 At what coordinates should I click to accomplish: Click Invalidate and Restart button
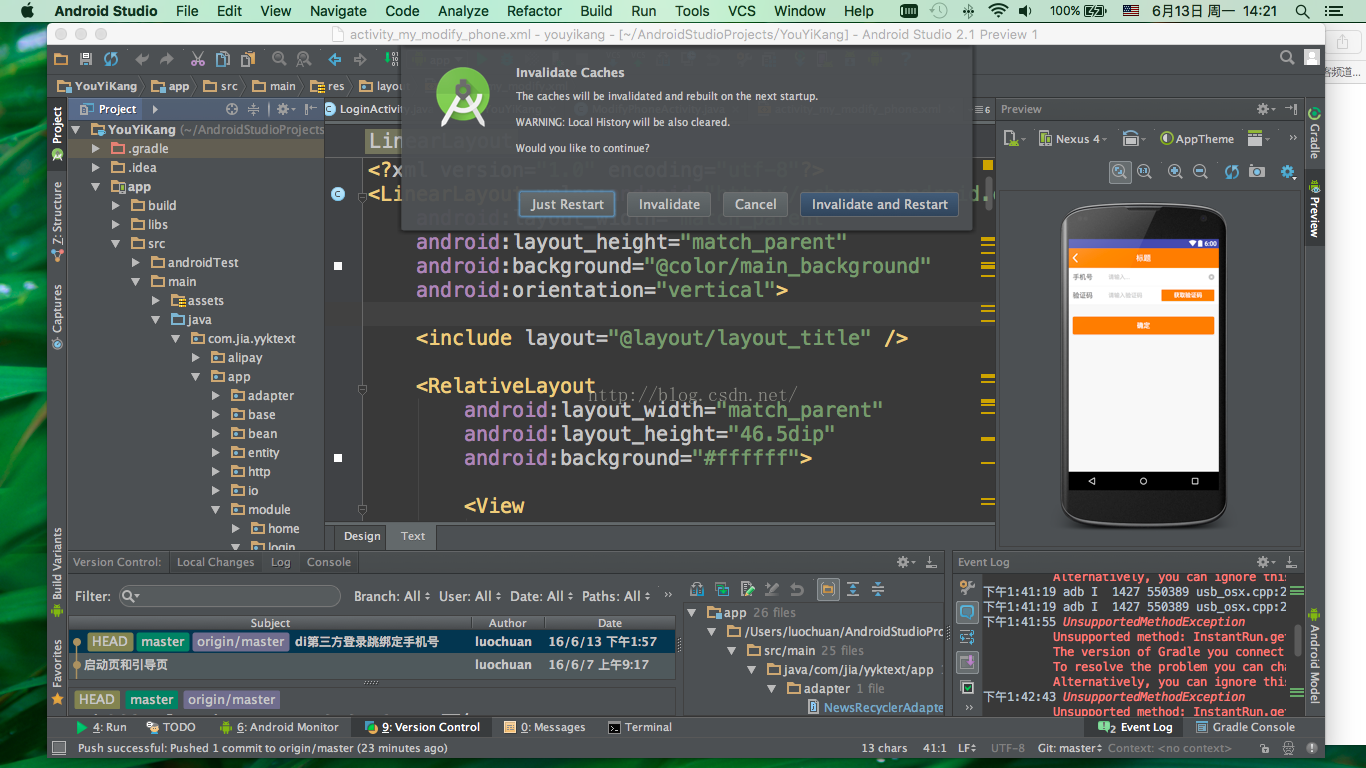pyautogui.click(x=879, y=204)
